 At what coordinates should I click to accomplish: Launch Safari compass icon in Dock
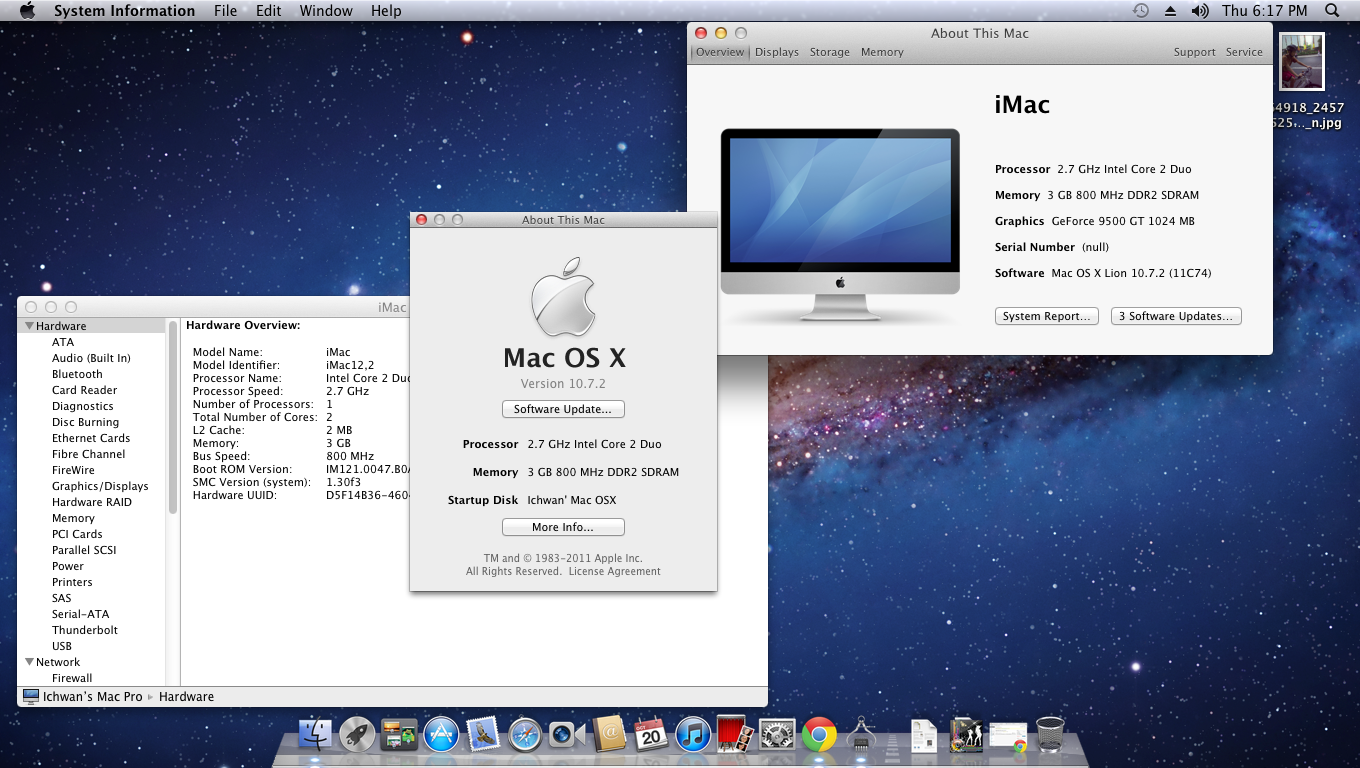click(x=525, y=736)
